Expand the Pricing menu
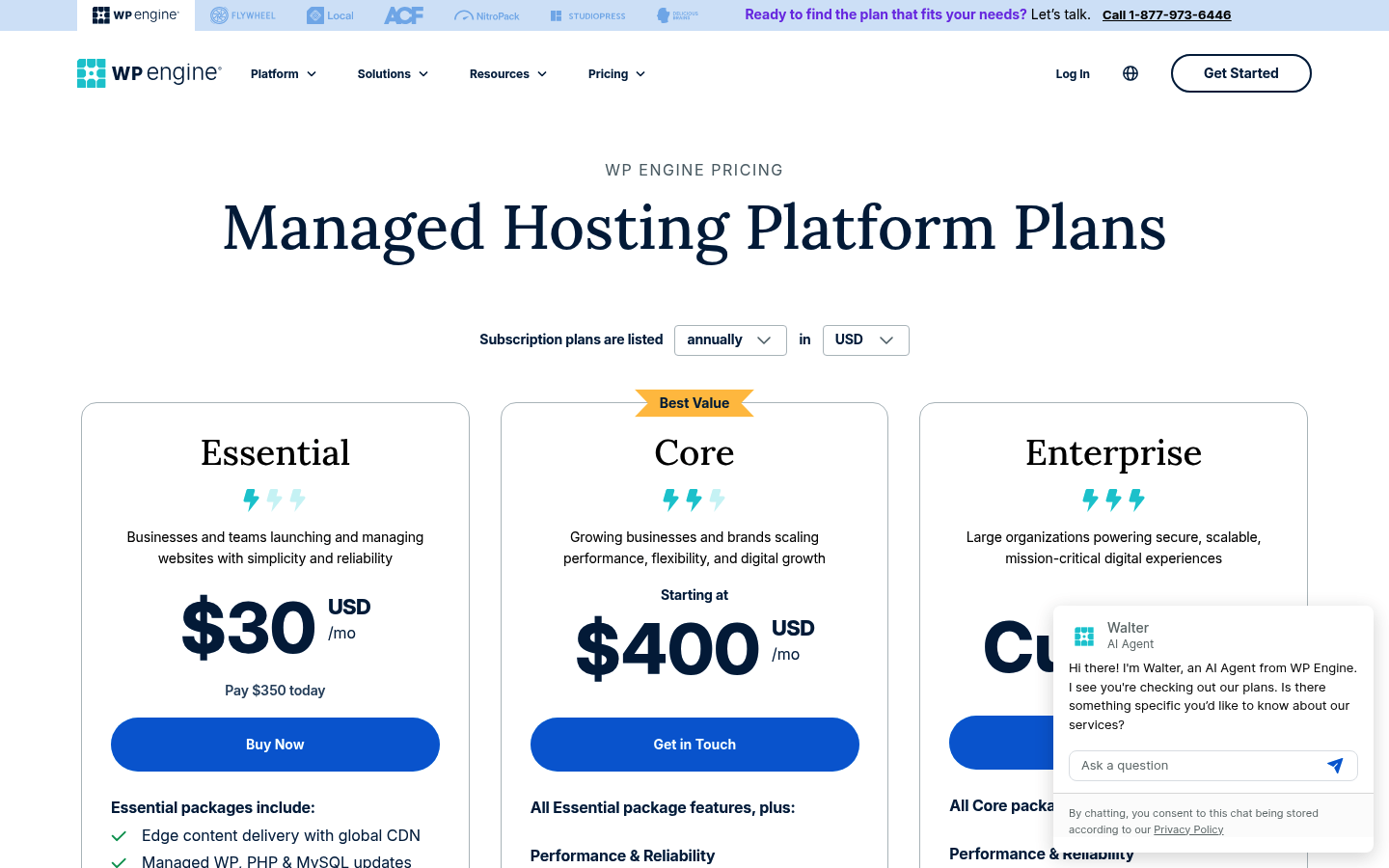This screenshot has width=1389, height=868. coord(616,73)
